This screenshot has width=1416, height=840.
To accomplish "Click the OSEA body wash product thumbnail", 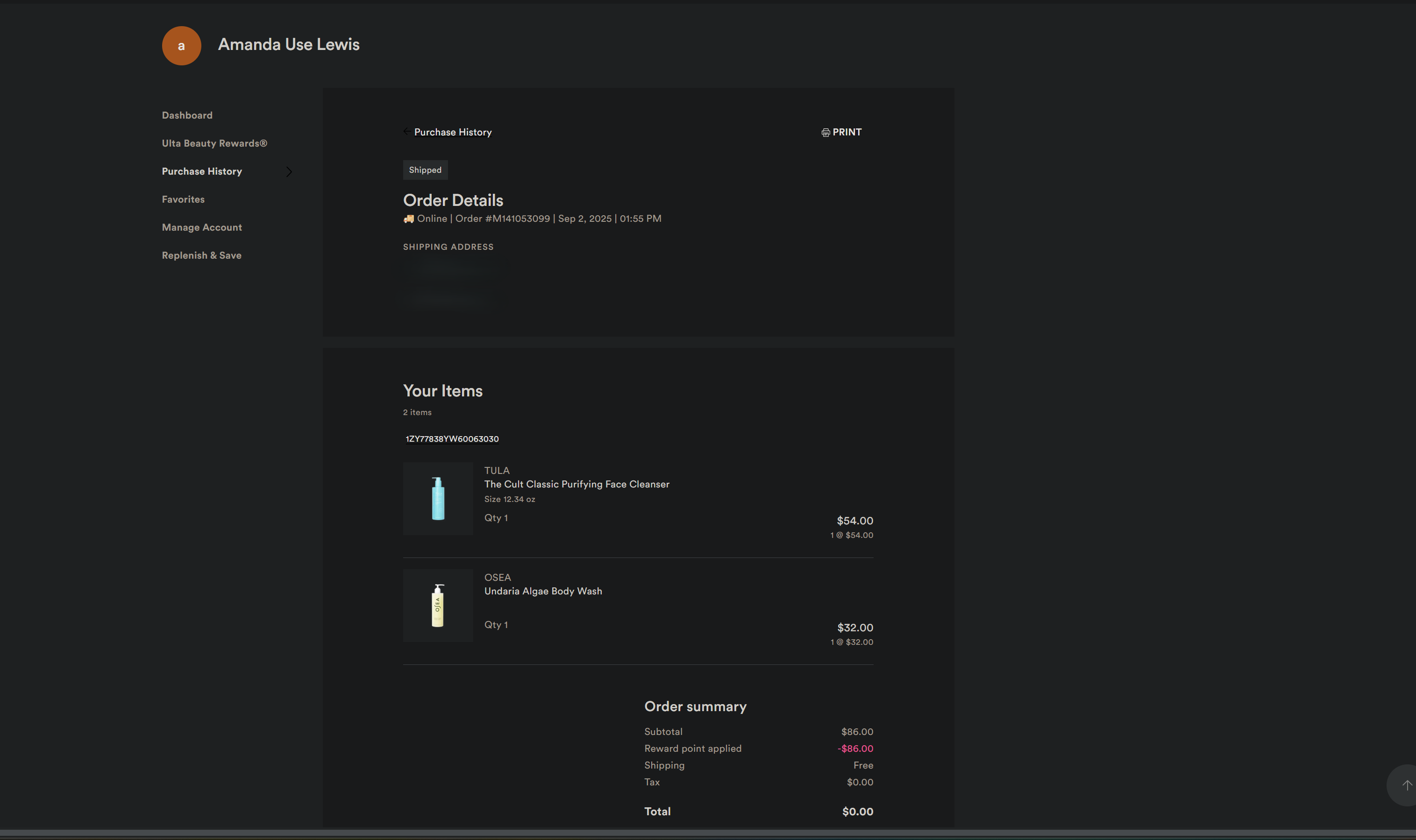I will click(x=438, y=605).
